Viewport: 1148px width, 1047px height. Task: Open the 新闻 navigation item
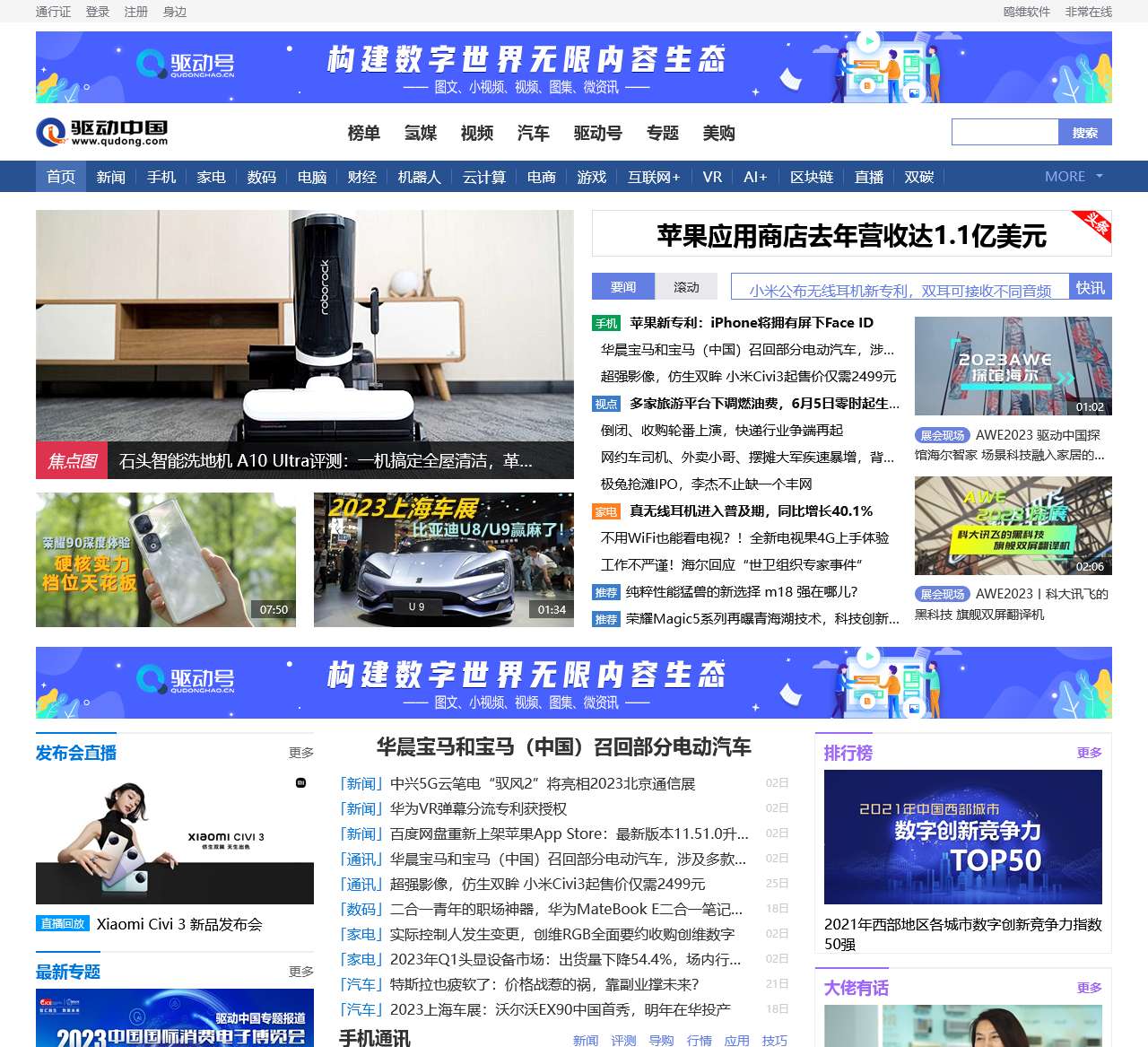click(111, 177)
